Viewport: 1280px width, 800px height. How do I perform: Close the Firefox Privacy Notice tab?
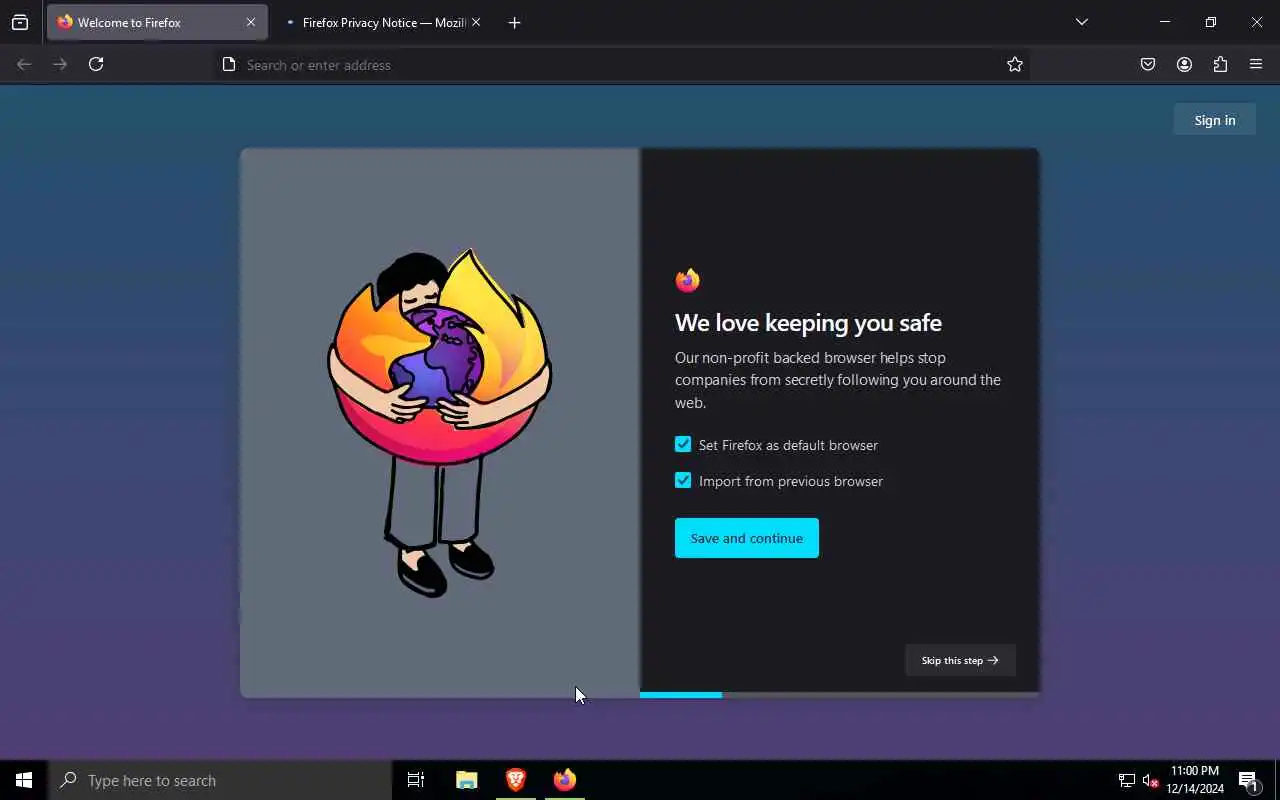click(x=476, y=22)
